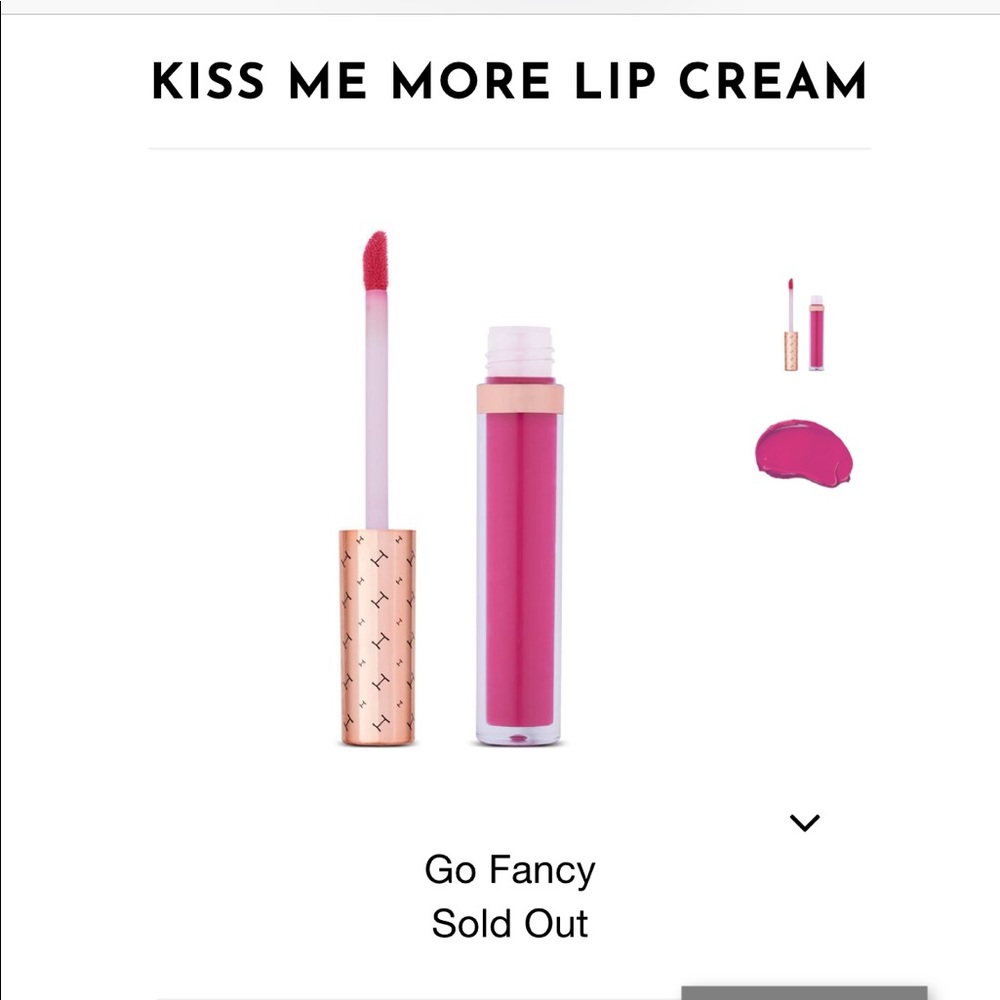Expand more thumbnails with the down chevron
Viewport: 1000px width, 1000px height.
click(805, 822)
